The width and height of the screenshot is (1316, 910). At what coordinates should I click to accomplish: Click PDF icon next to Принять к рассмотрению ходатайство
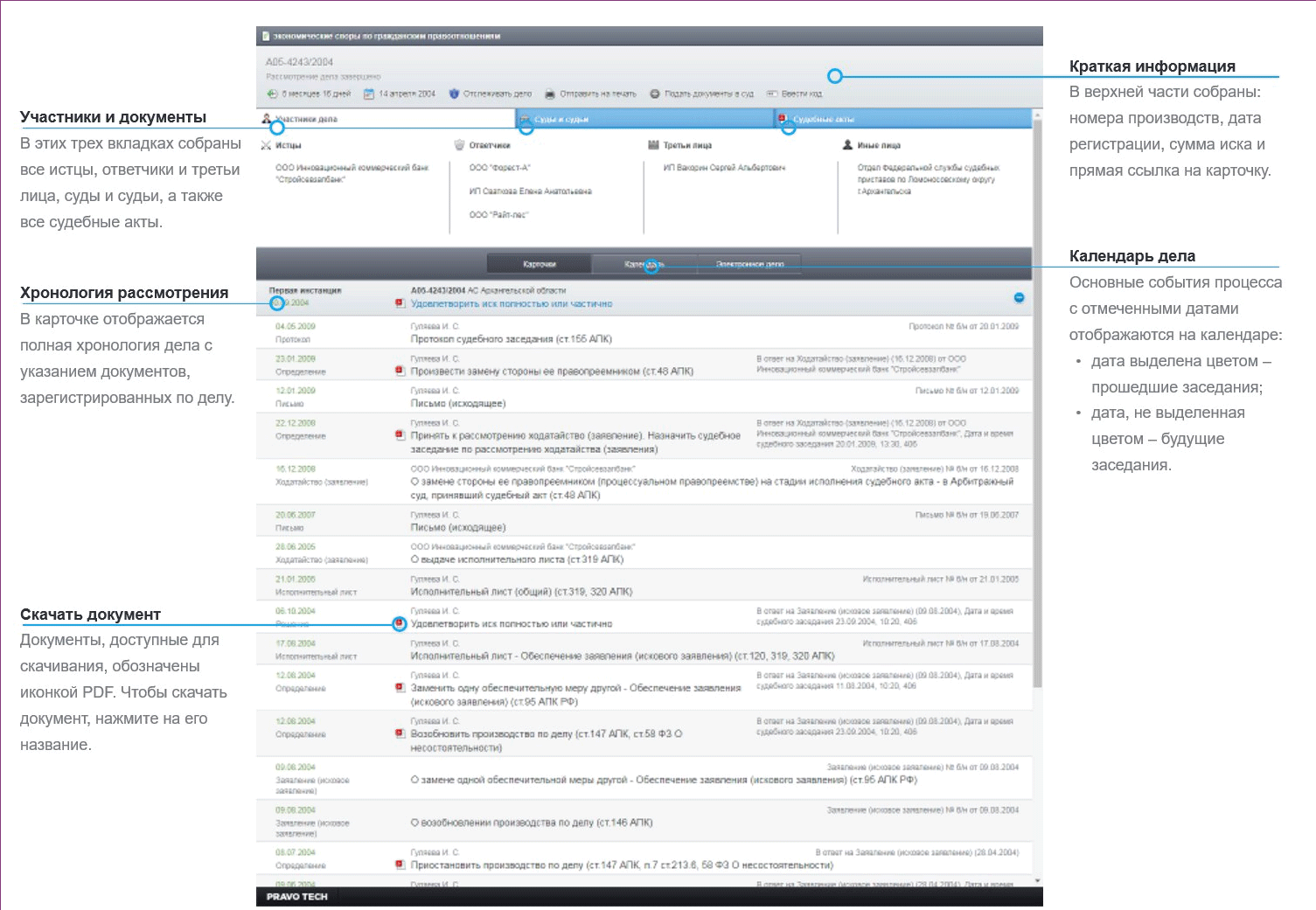point(400,435)
